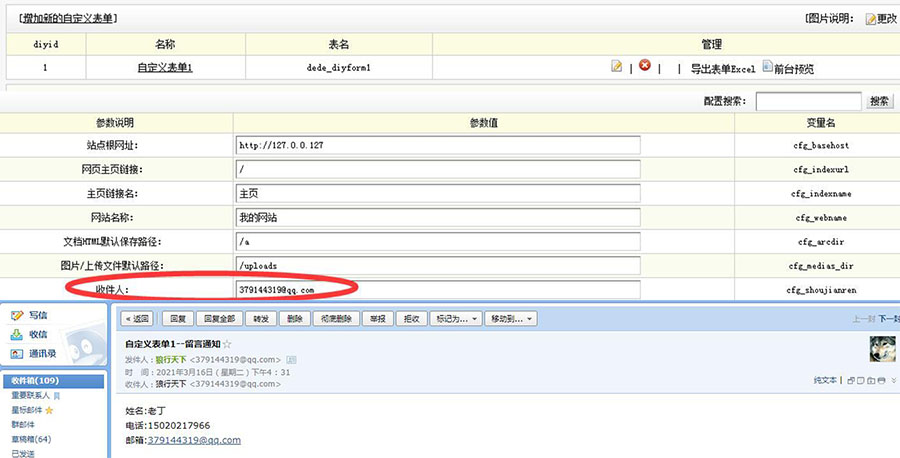
Task: Click the 收信 link
Action: [x=38, y=334]
